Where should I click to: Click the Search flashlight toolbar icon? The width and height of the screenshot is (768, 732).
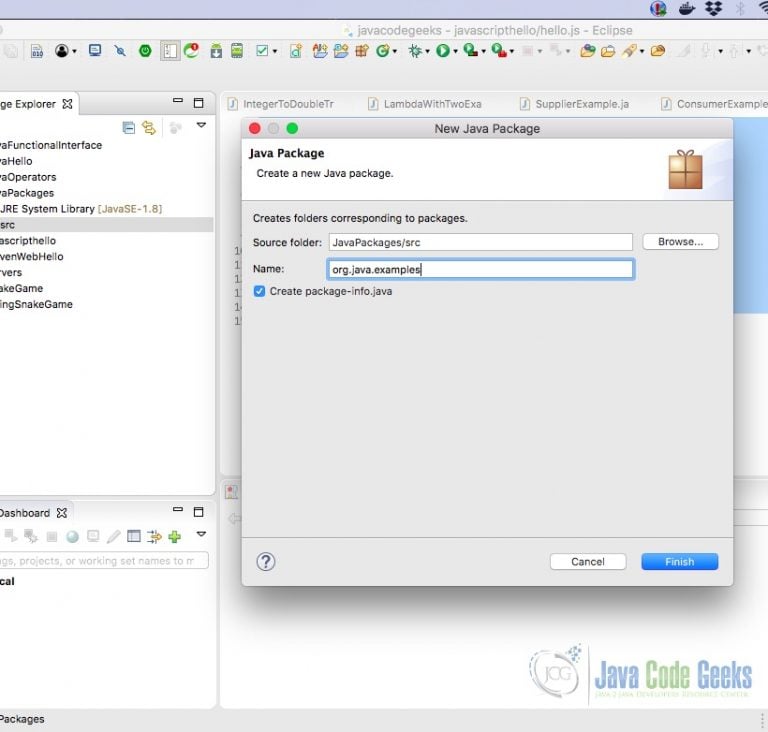click(629, 51)
